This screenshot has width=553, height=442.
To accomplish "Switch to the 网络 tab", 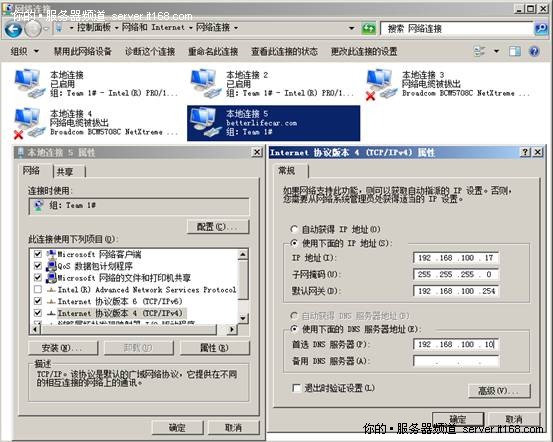I will 31,171.
